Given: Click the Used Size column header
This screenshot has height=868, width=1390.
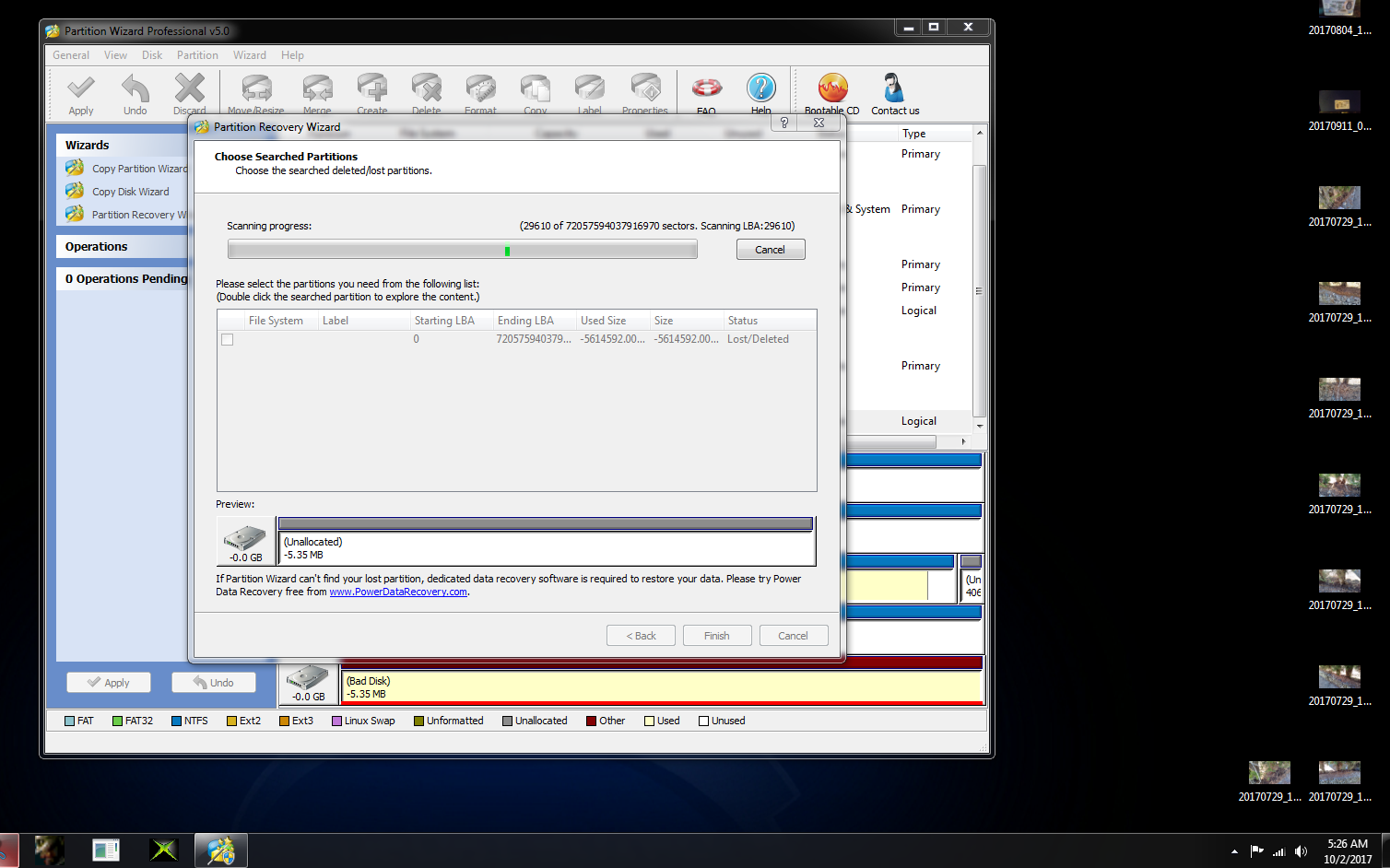Looking at the screenshot, I should click(613, 321).
